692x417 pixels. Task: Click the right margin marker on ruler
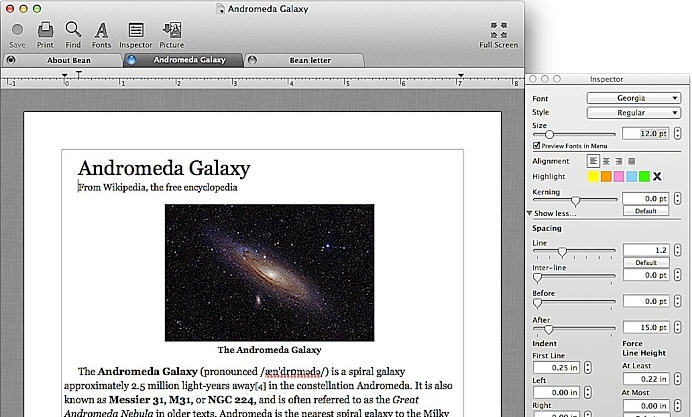point(461,75)
